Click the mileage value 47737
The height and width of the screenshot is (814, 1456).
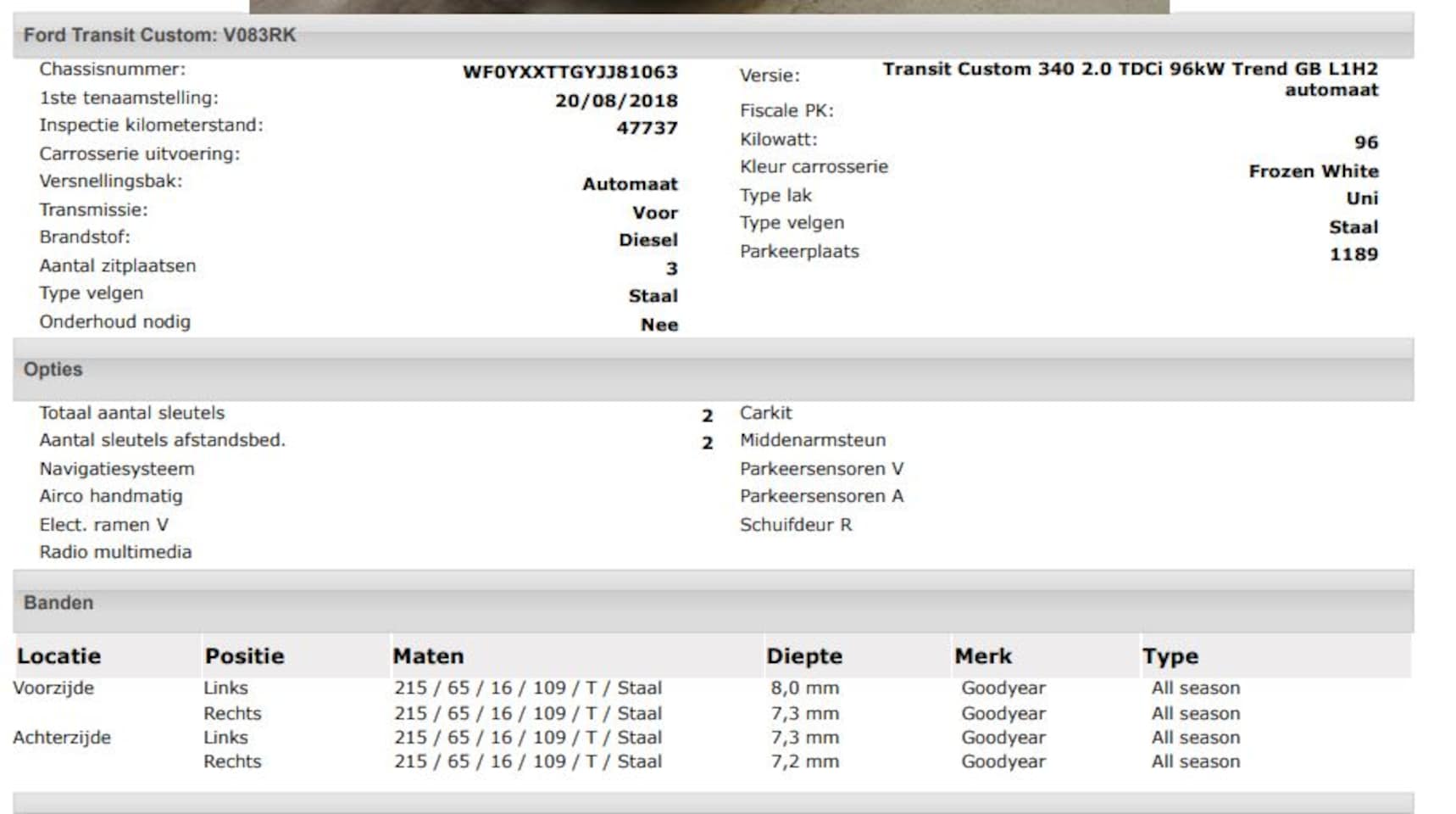tap(647, 128)
